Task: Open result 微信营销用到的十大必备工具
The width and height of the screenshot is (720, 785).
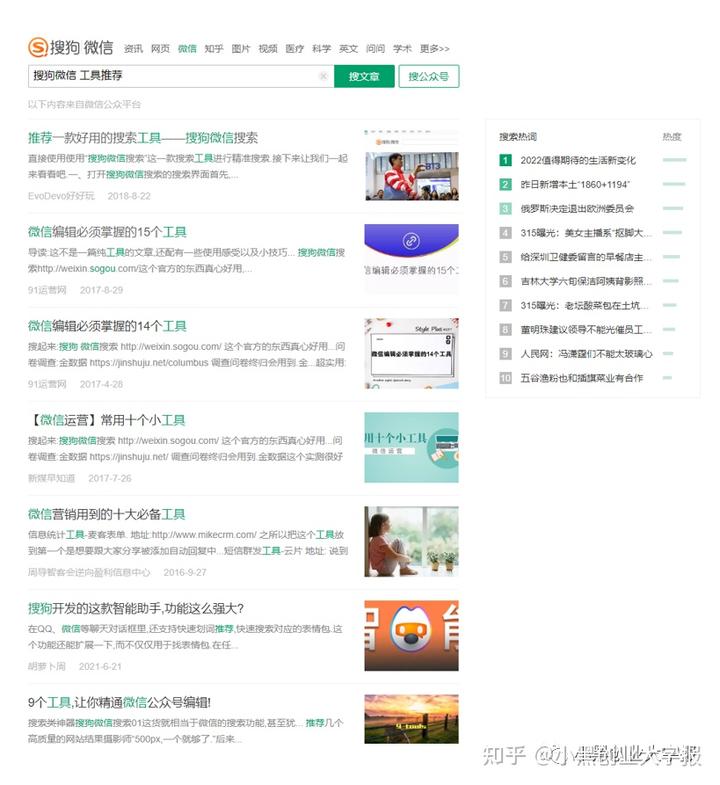Action: (107, 514)
